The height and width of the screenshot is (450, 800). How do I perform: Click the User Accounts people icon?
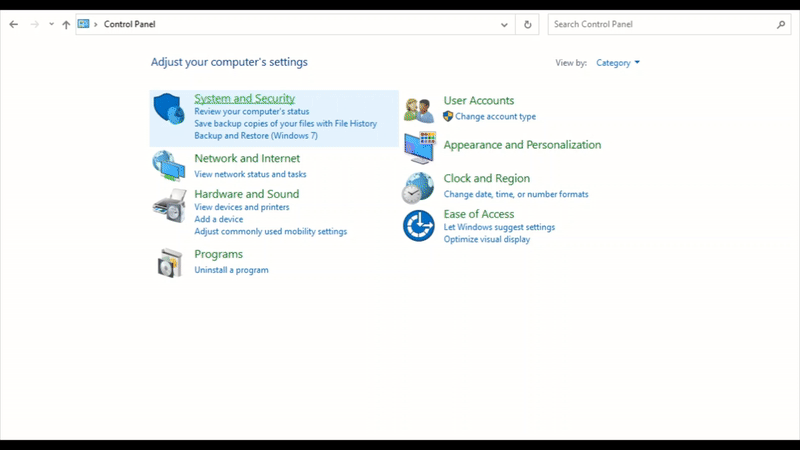pyautogui.click(x=419, y=110)
